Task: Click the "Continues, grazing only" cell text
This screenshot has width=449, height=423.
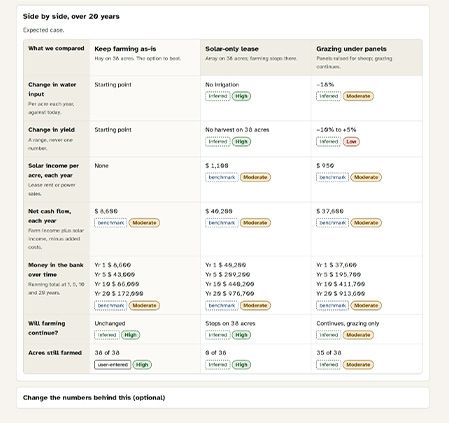Action: [348, 323]
